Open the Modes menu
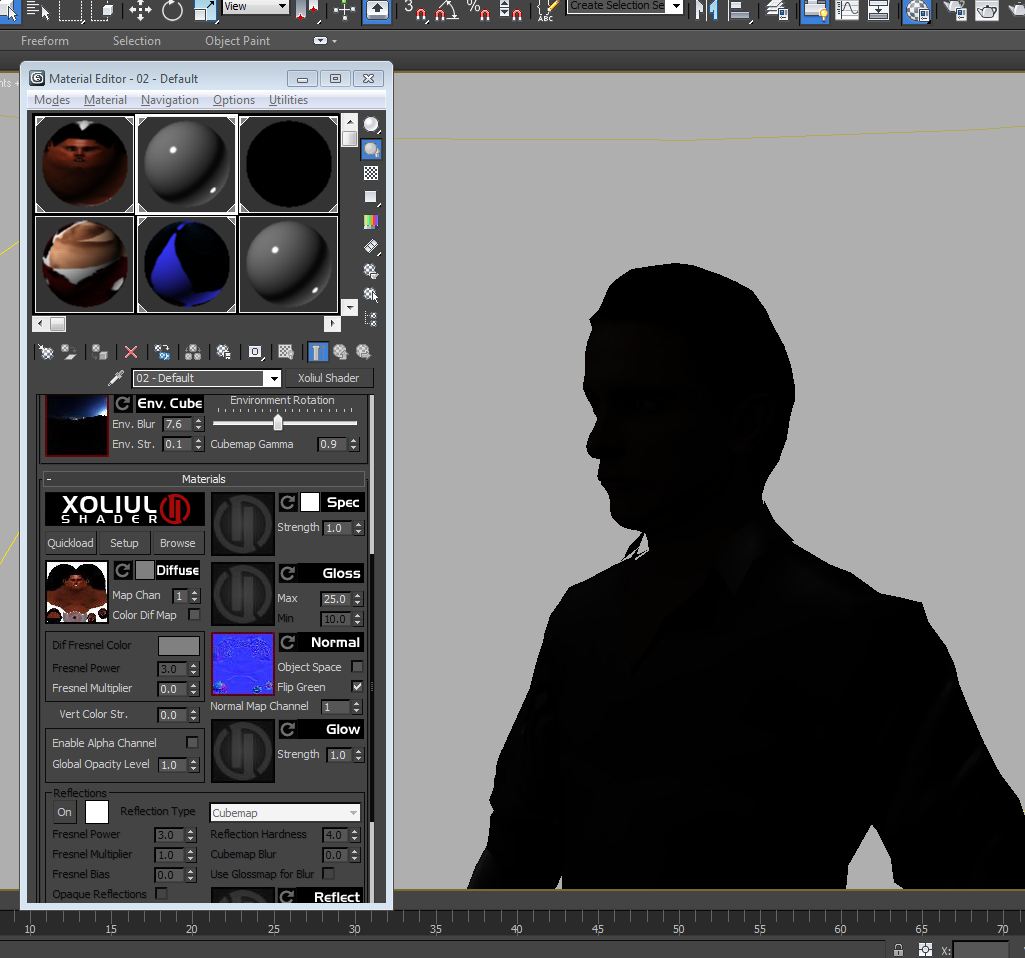Screen dimensions: 1025x958 tap(52, 100)
